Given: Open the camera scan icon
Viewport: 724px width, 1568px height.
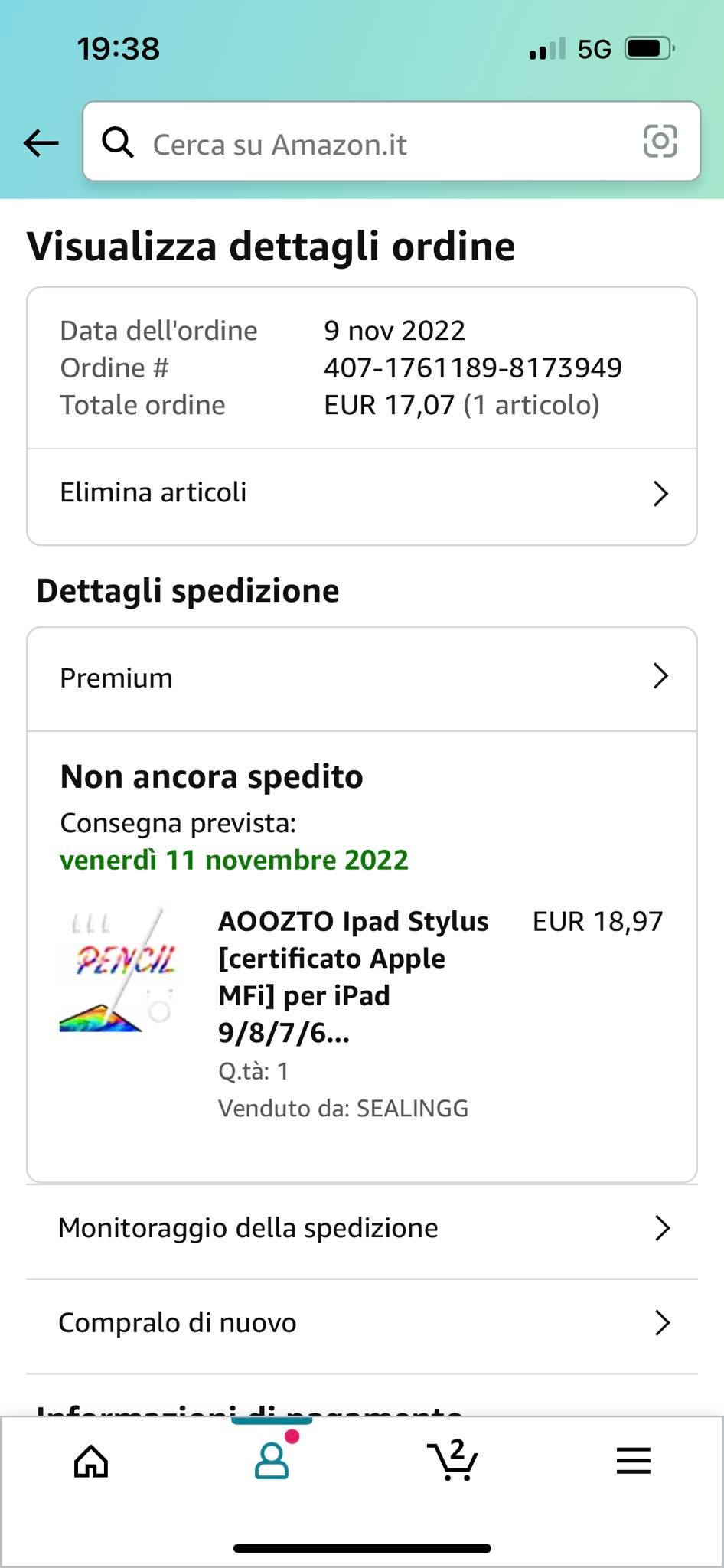Looking at the screenshot, I should coord(660,141).
